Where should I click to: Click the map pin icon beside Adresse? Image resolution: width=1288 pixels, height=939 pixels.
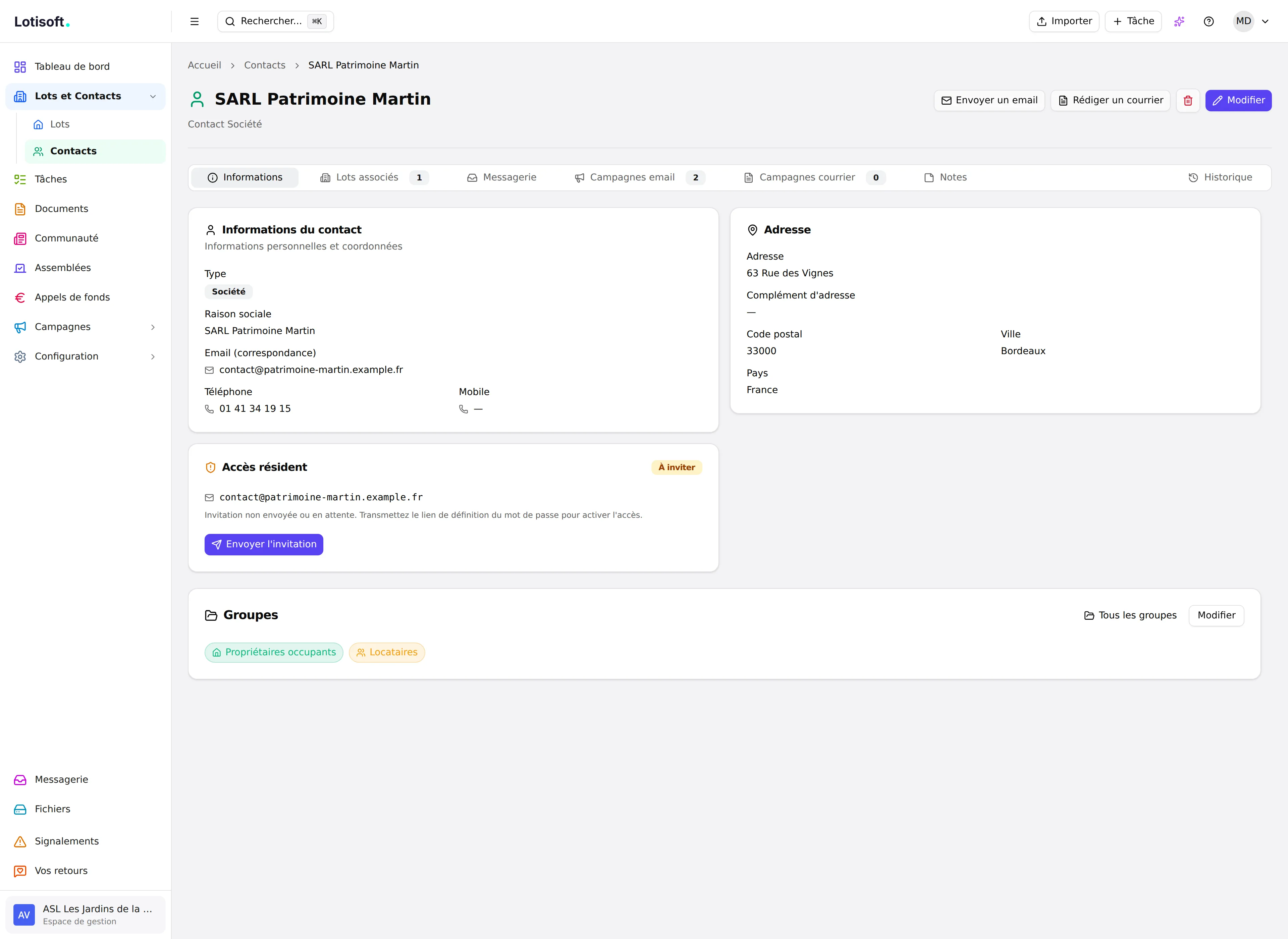point(753,230)
